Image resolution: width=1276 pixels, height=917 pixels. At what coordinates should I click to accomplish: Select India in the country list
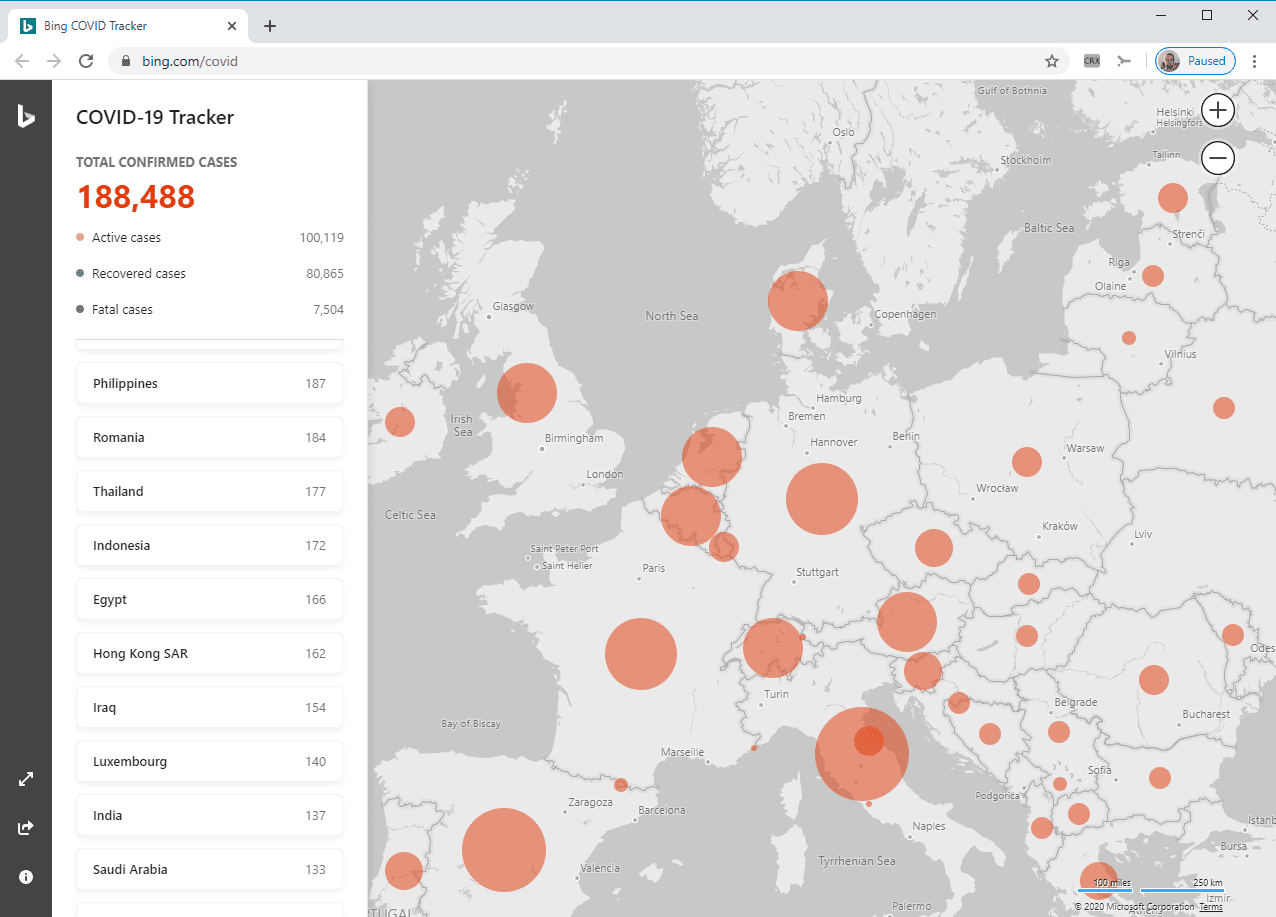(209, 816)
